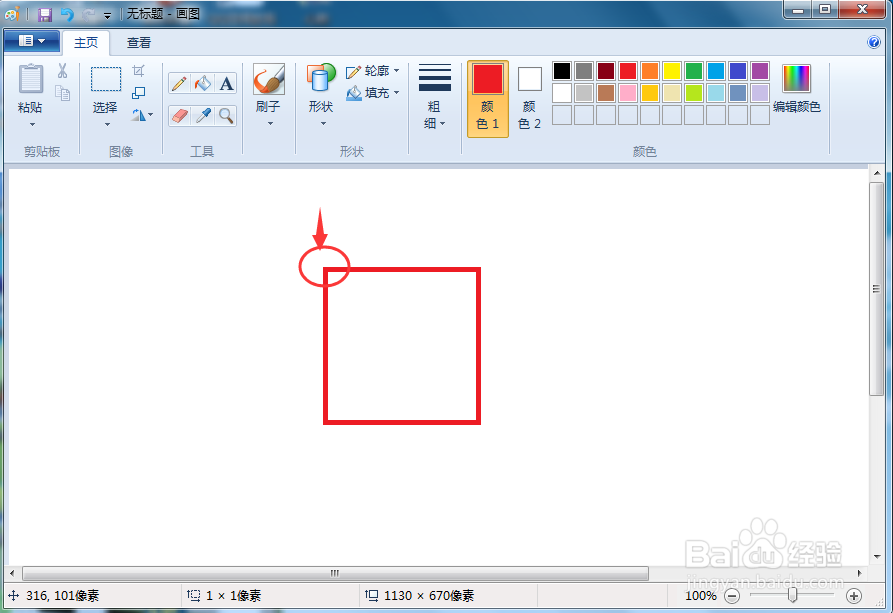The image size is (893, 613).
Task: Click the Undo arrow in title bar
Action: coord(67,14)
